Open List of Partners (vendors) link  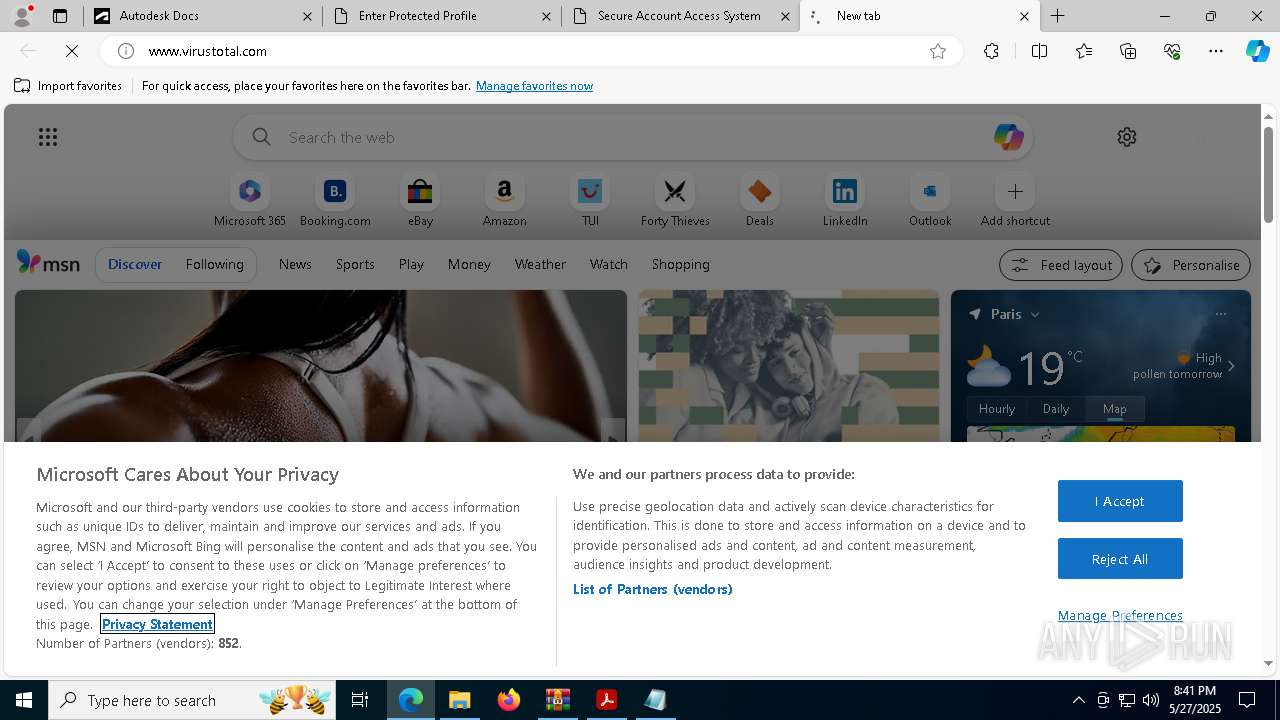(653, 589)
